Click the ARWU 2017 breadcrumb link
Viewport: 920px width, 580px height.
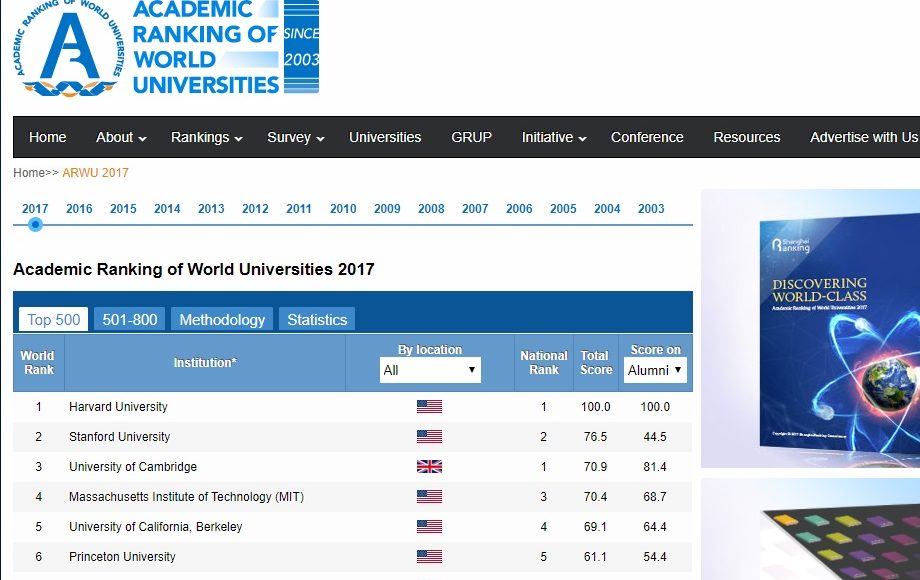pos(95,173)
